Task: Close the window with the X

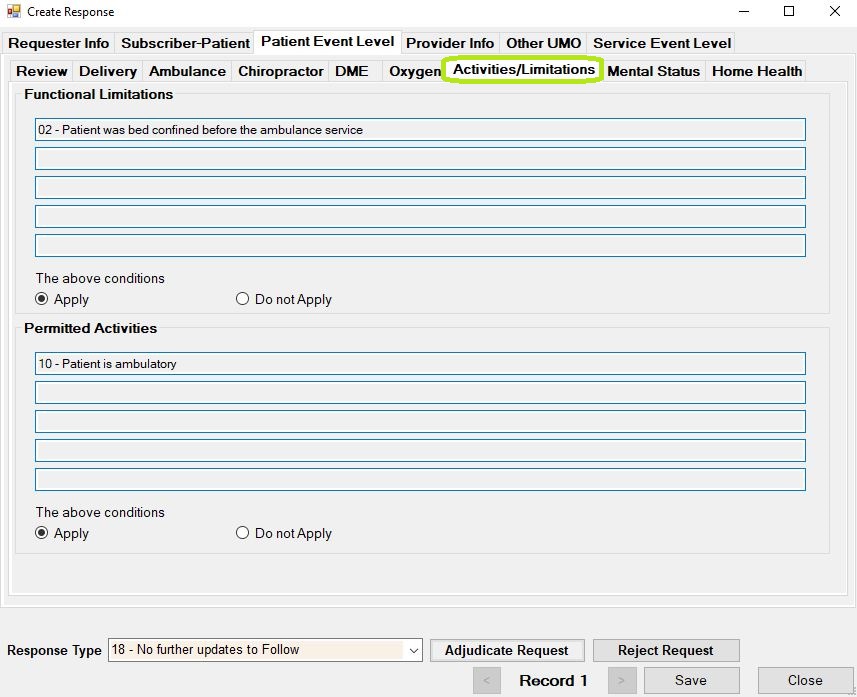Action: pyautogui.click(x=835, y=11)
